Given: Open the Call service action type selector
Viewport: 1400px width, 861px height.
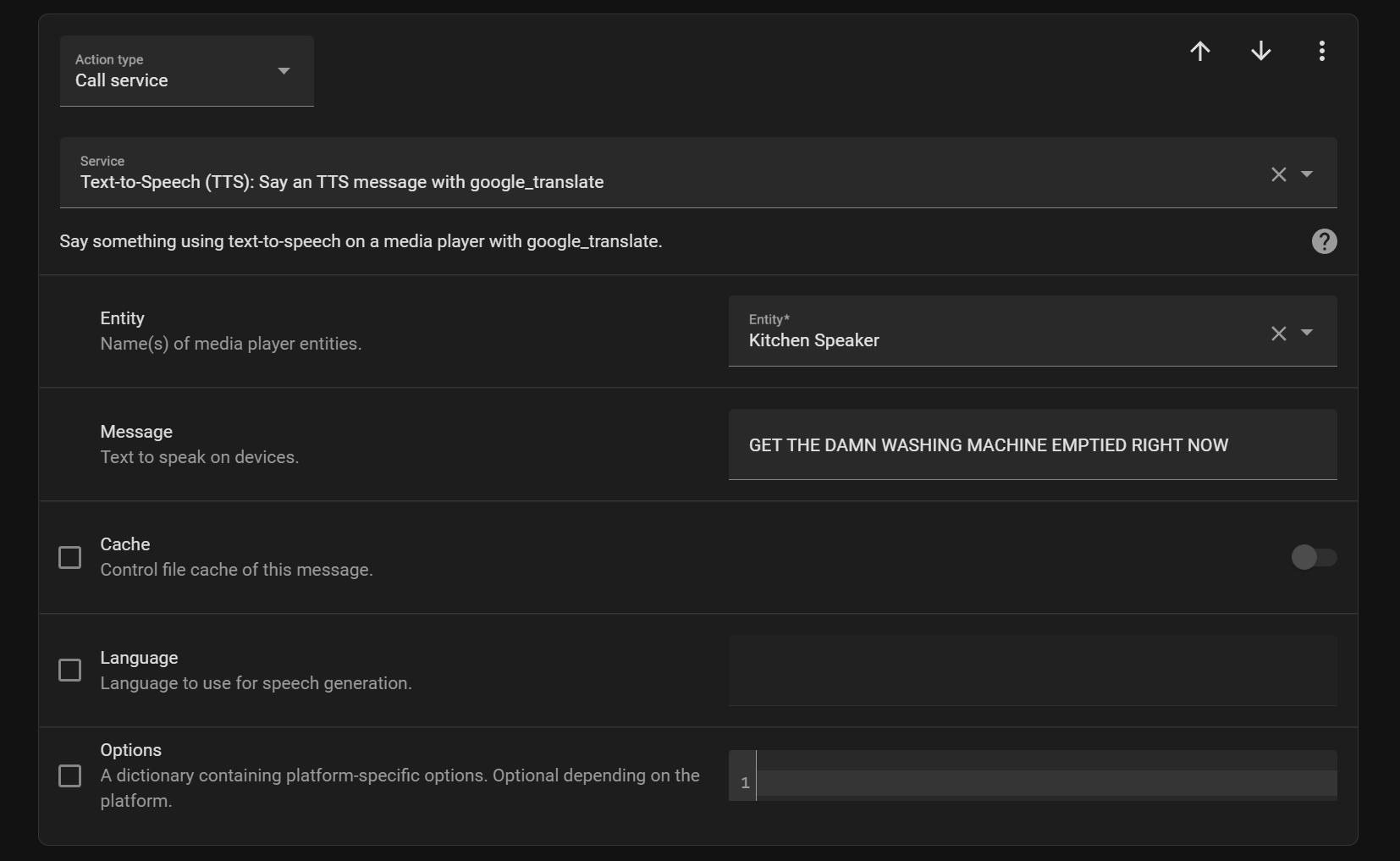Looking at the screenshot, I should tap(169, 80).
